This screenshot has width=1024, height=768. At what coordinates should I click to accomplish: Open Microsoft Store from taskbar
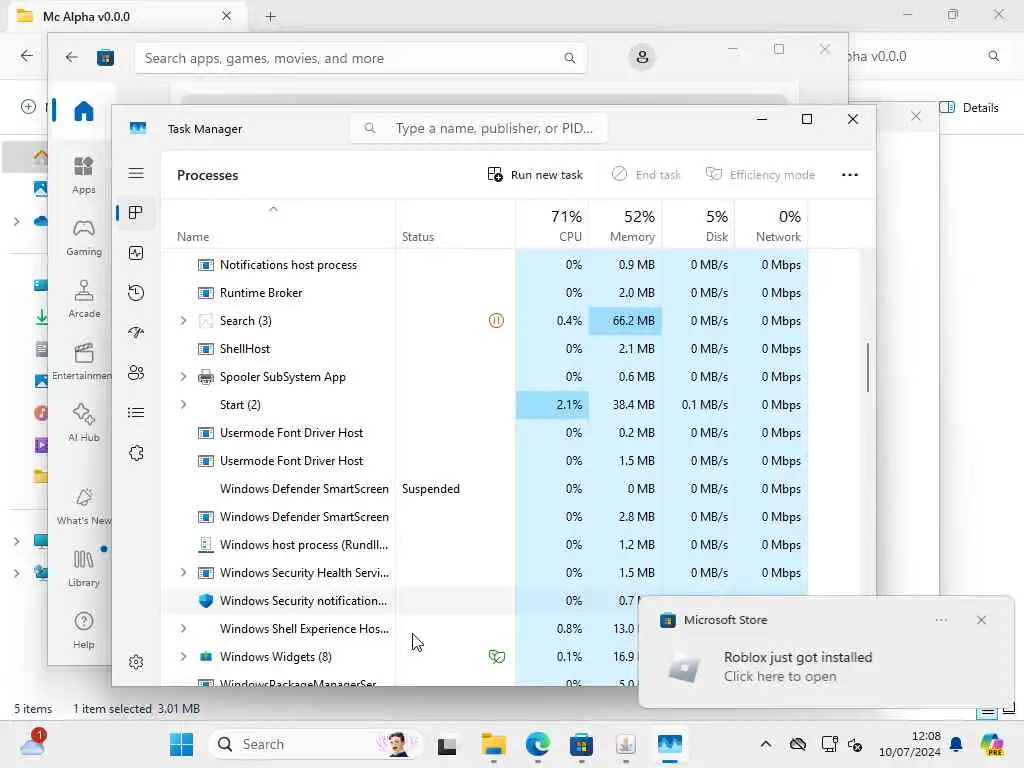(581, 744)
